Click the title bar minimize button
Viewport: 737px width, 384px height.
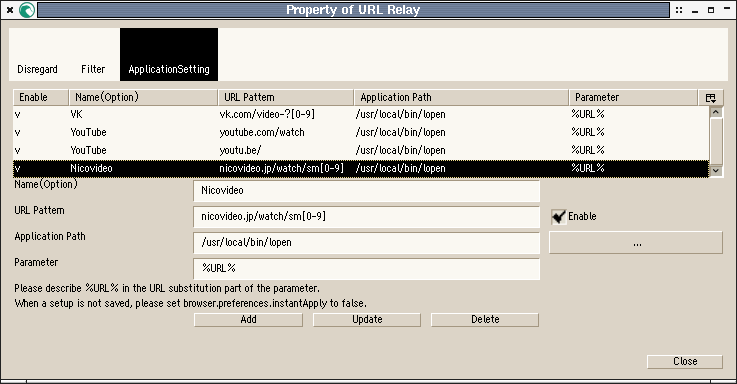point(695,10)
